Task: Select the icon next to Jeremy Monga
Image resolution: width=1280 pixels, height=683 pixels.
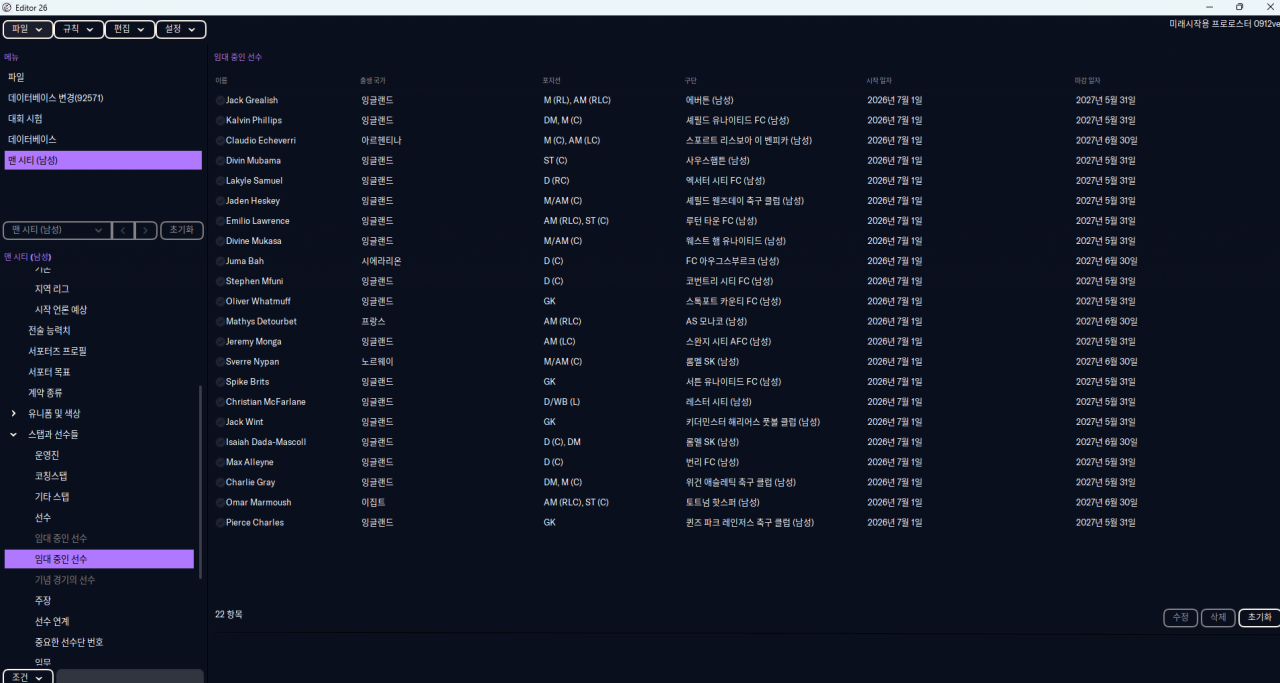Action: coord(220,341)
